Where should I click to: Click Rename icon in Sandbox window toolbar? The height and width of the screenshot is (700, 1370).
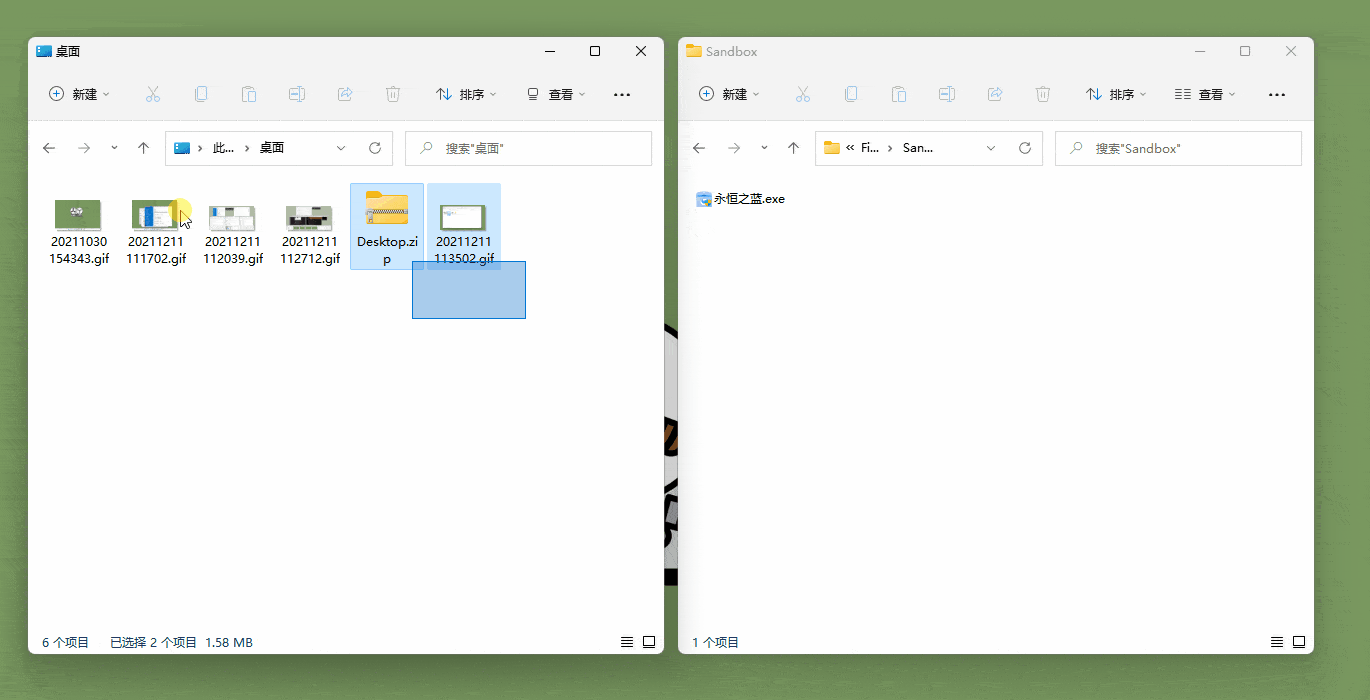pyautogui.click(x=947, y=94)
